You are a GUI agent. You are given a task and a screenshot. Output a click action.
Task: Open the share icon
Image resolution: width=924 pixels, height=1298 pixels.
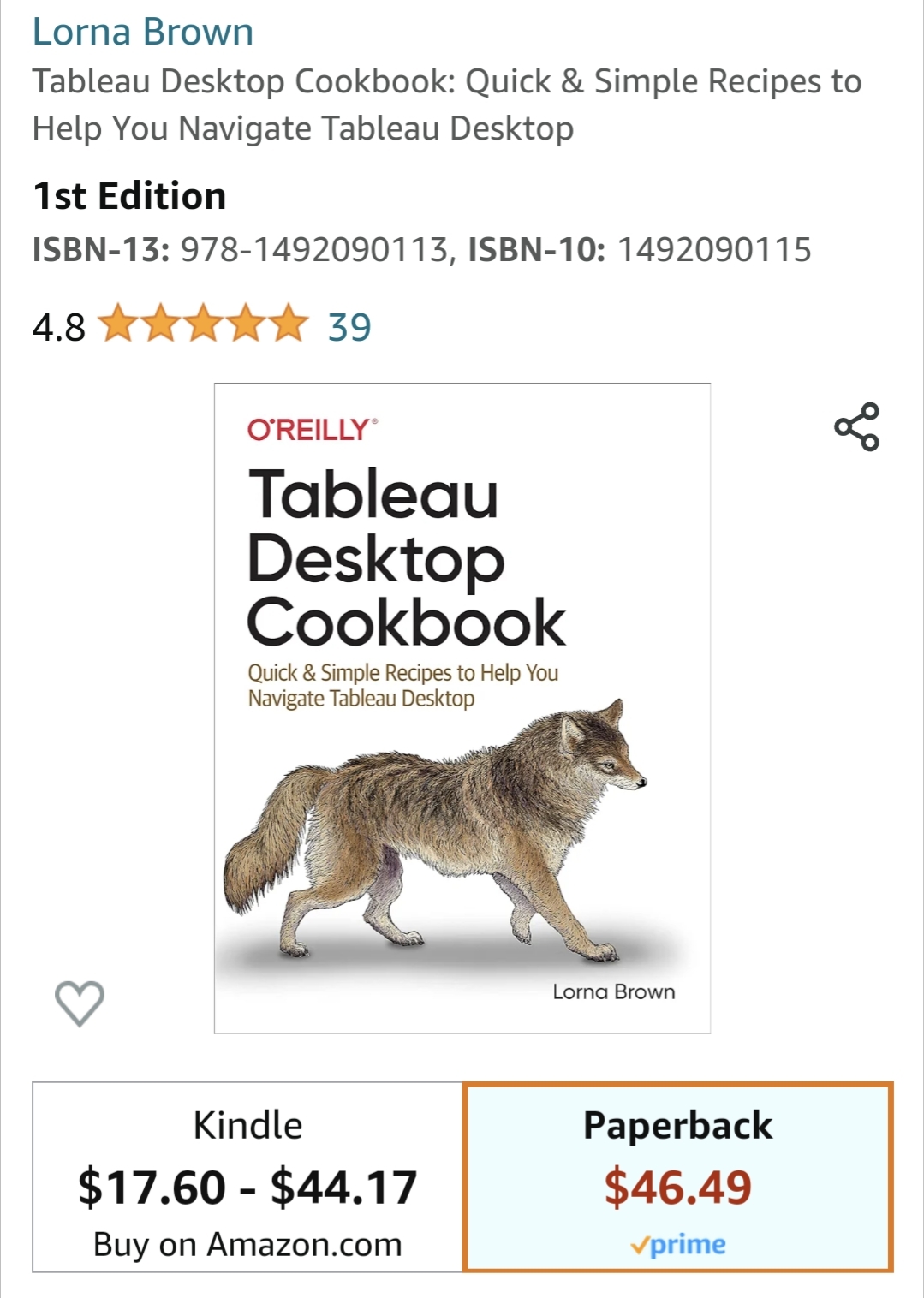pyautogui.click(x=856, y=426)
